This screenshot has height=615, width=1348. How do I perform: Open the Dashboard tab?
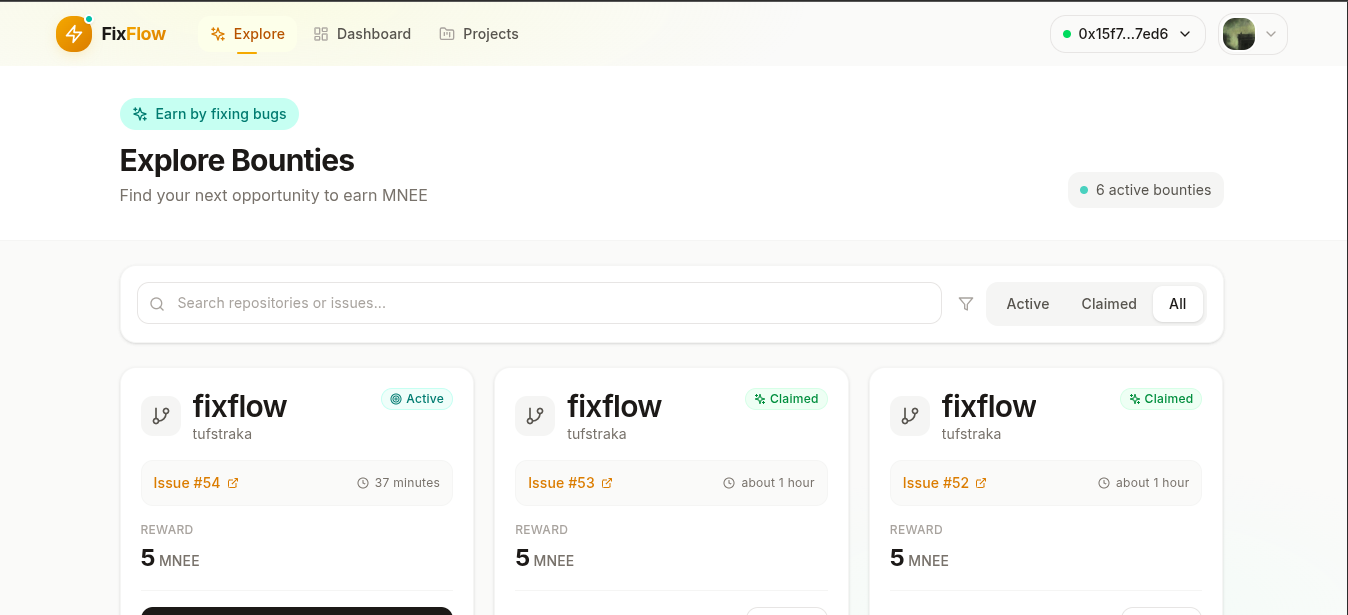362,34
